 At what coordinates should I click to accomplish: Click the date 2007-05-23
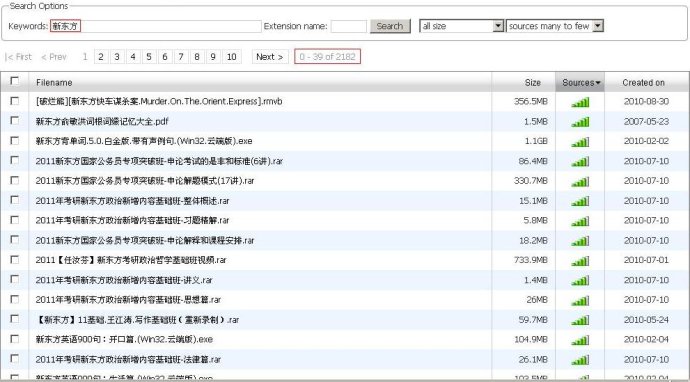[646, 121]
